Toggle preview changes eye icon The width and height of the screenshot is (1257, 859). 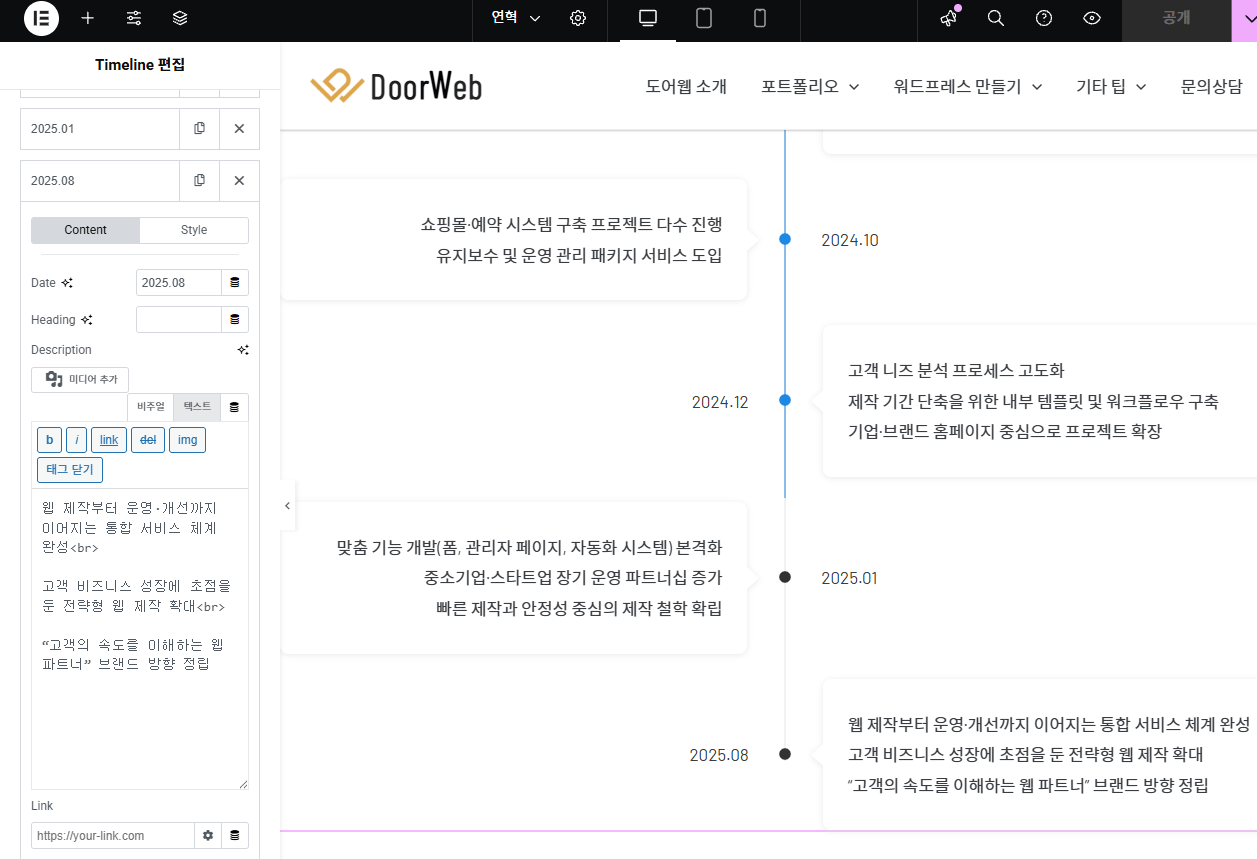click(1092, 19)
